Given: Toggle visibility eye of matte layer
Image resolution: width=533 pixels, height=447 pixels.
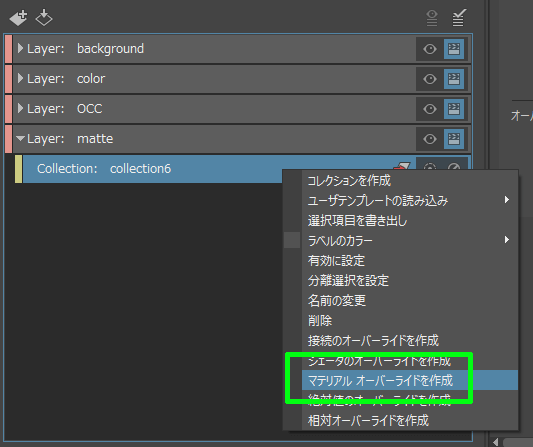Looking at the screenshot, I should coord(430,139).
